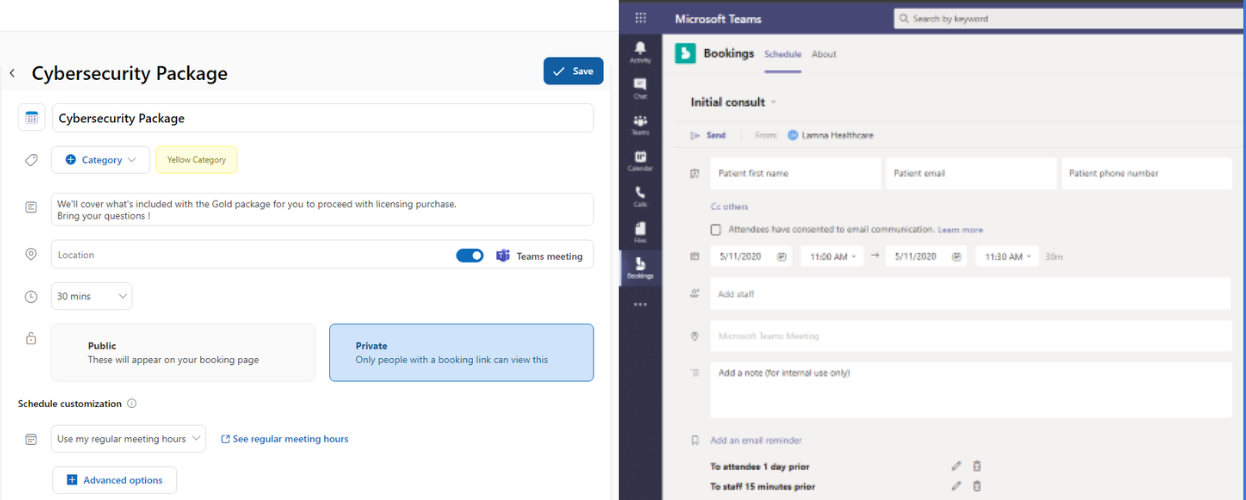Open the 30 mins duration dropdown
This screenshot has height=500, width=1246.
tap(92, 296)
